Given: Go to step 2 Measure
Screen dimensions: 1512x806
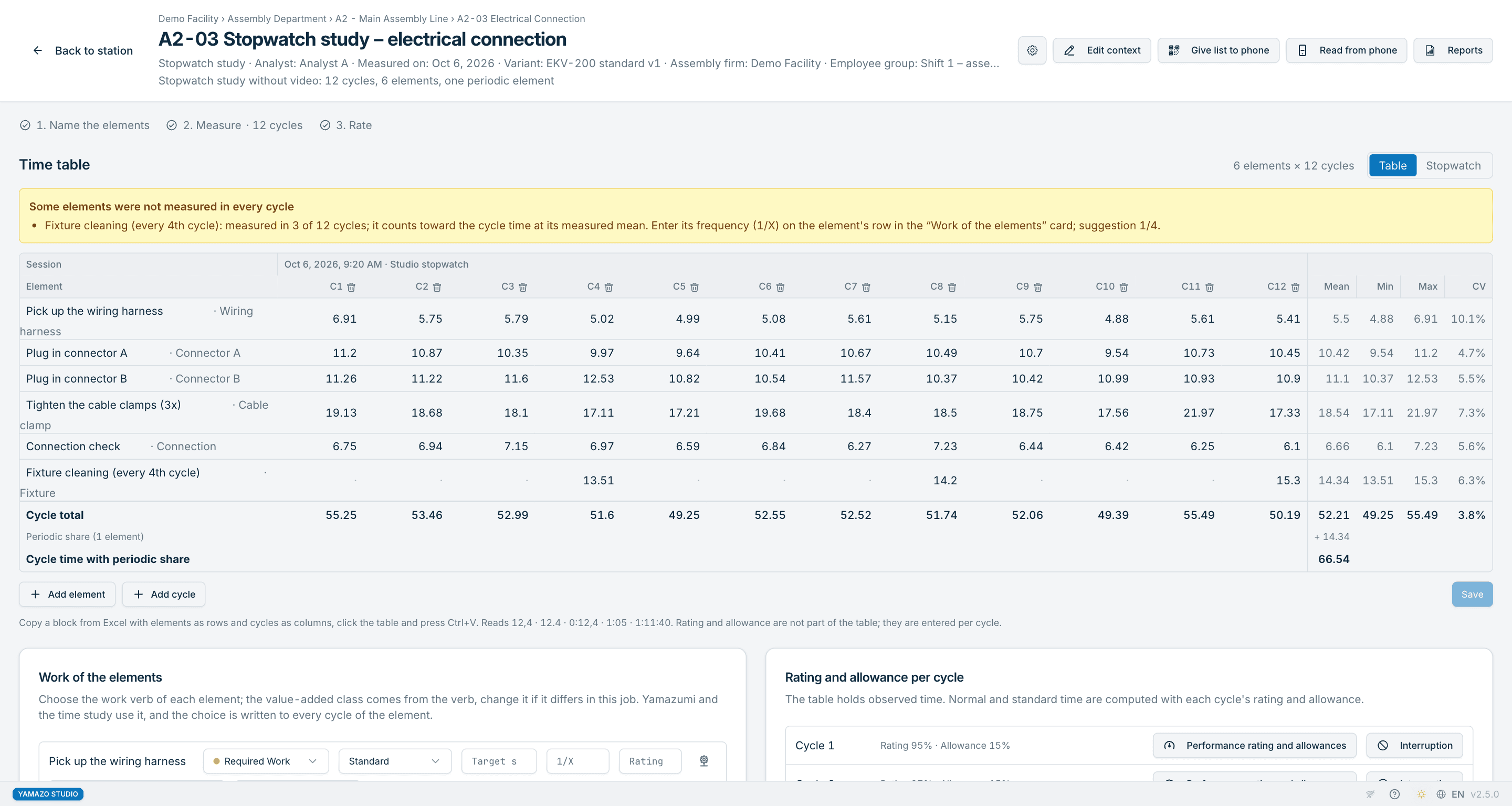Looking at the screenshot, I should click(x=234, y=125).
